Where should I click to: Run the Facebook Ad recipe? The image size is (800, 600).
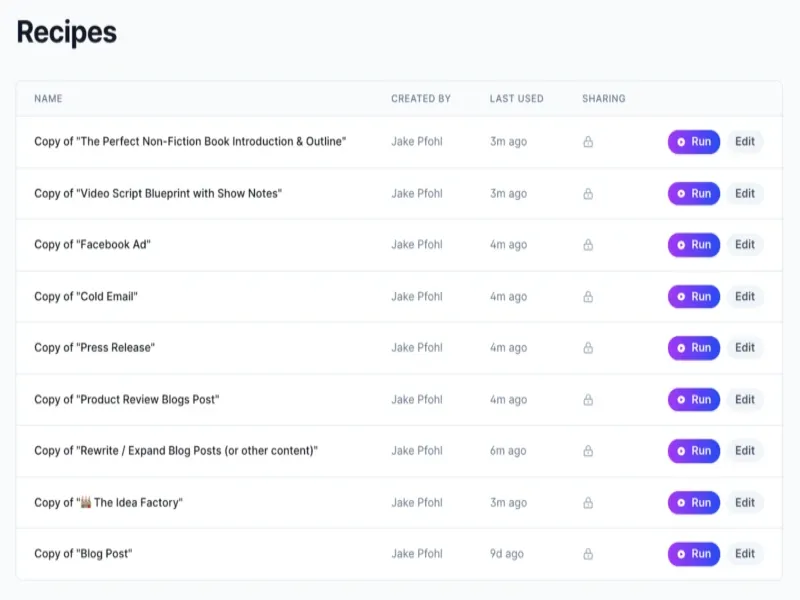tap(694, 245)
